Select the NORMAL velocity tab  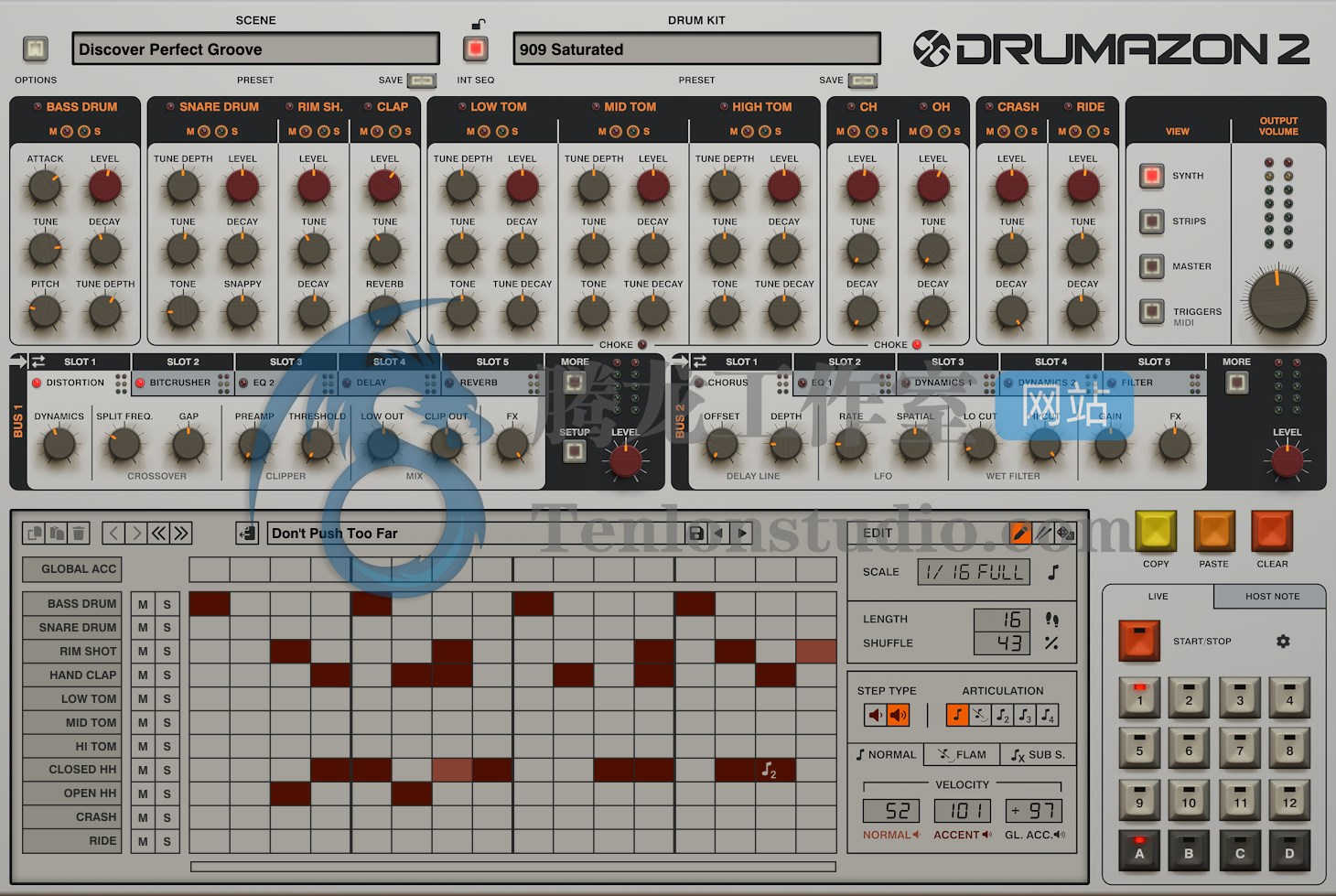886,755
